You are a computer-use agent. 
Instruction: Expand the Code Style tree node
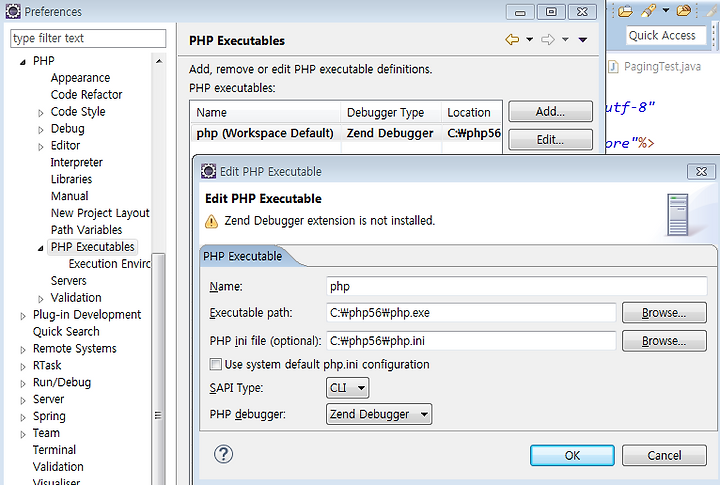pyautogui.click(x=41, y=113)
